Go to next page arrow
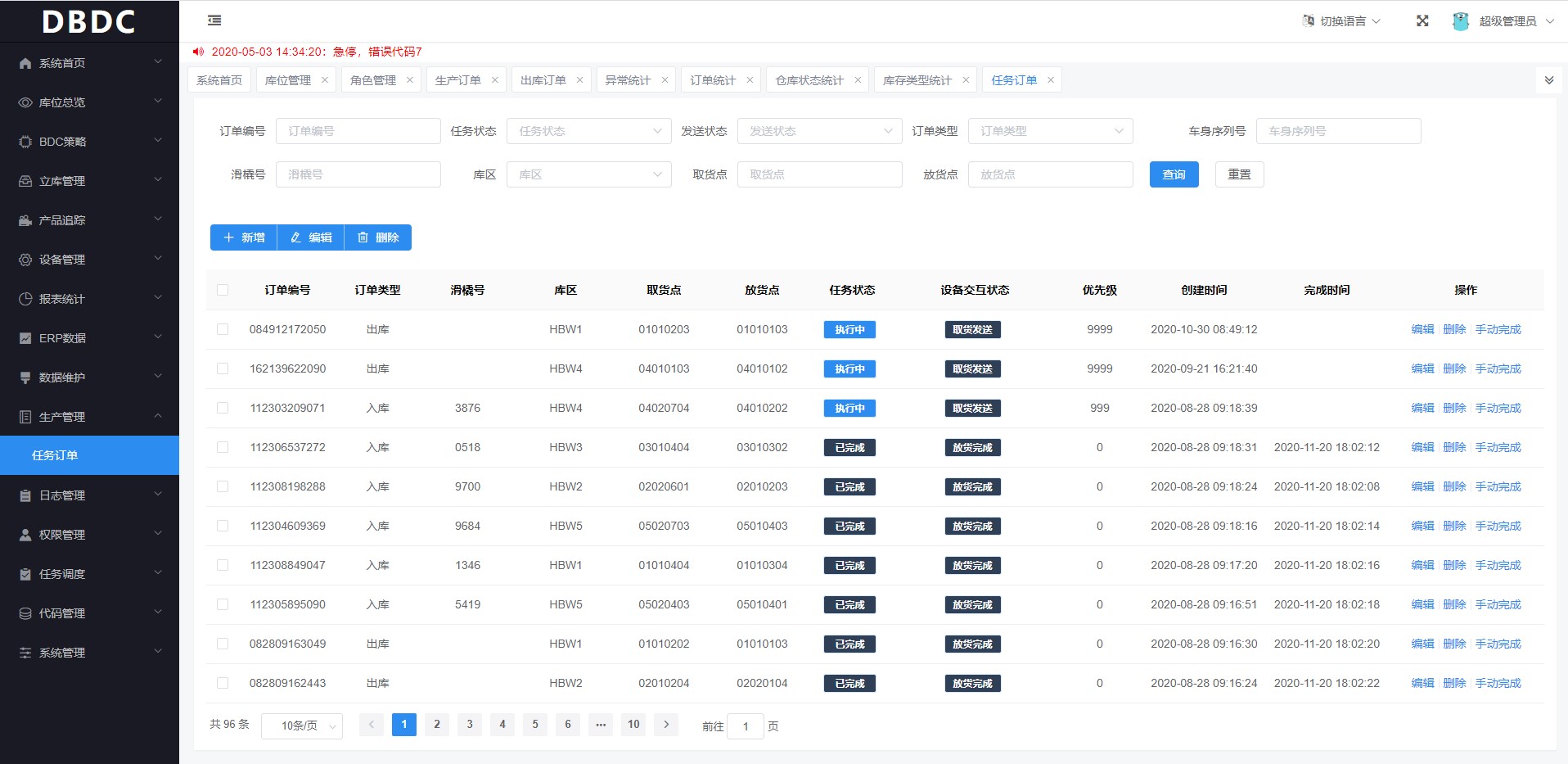 point(666,725)
